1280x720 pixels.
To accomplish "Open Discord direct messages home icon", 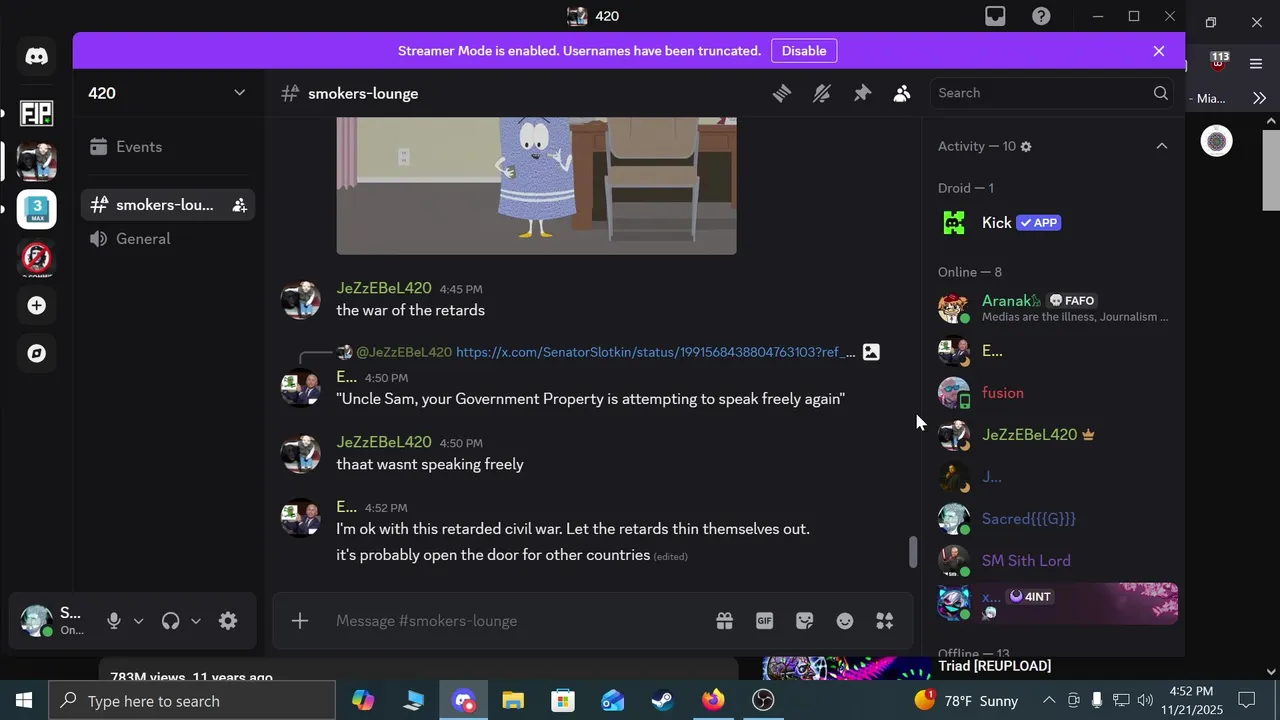I will (37, 57).
